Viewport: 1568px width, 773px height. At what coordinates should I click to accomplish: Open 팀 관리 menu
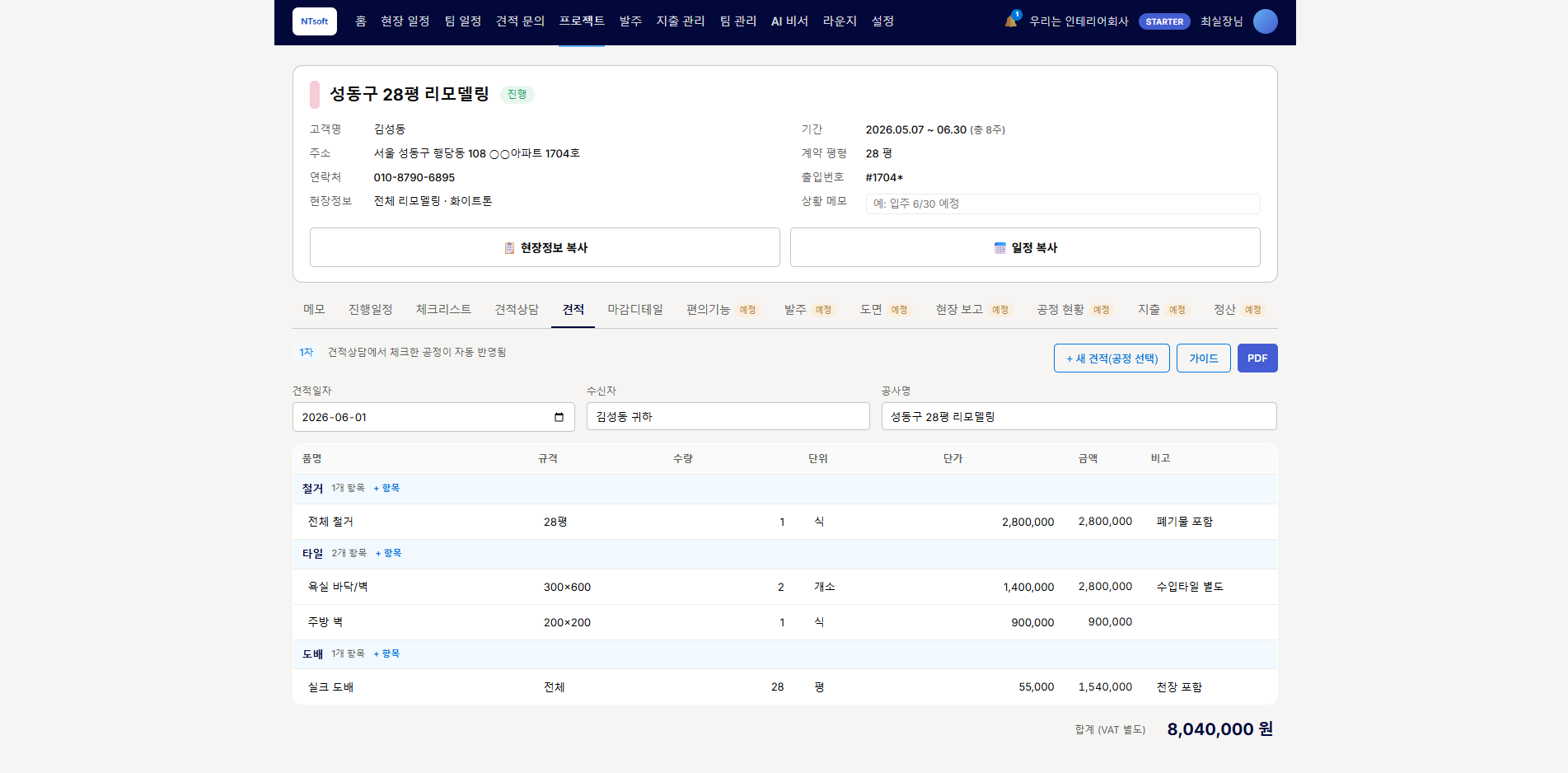tap(738, 21)
